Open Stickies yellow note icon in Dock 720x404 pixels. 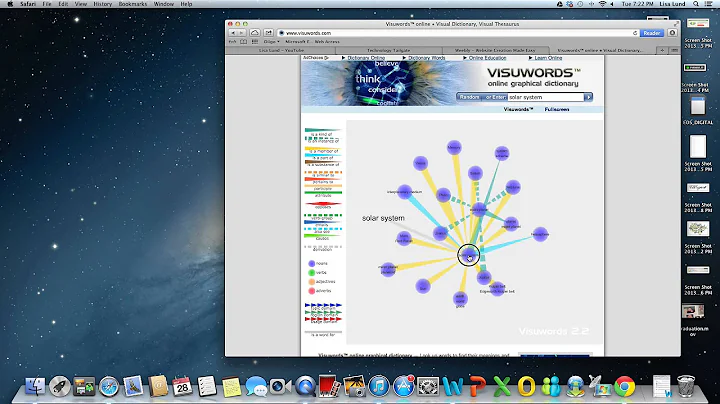pyautogui.click(x=231, y=386)
